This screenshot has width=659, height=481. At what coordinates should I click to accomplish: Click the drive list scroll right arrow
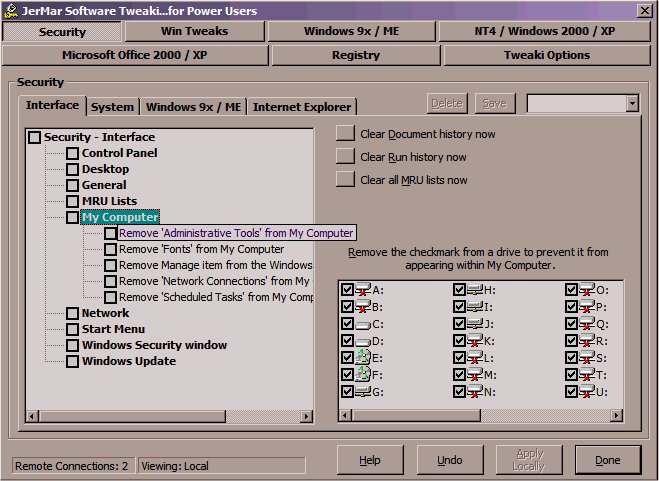616,416
